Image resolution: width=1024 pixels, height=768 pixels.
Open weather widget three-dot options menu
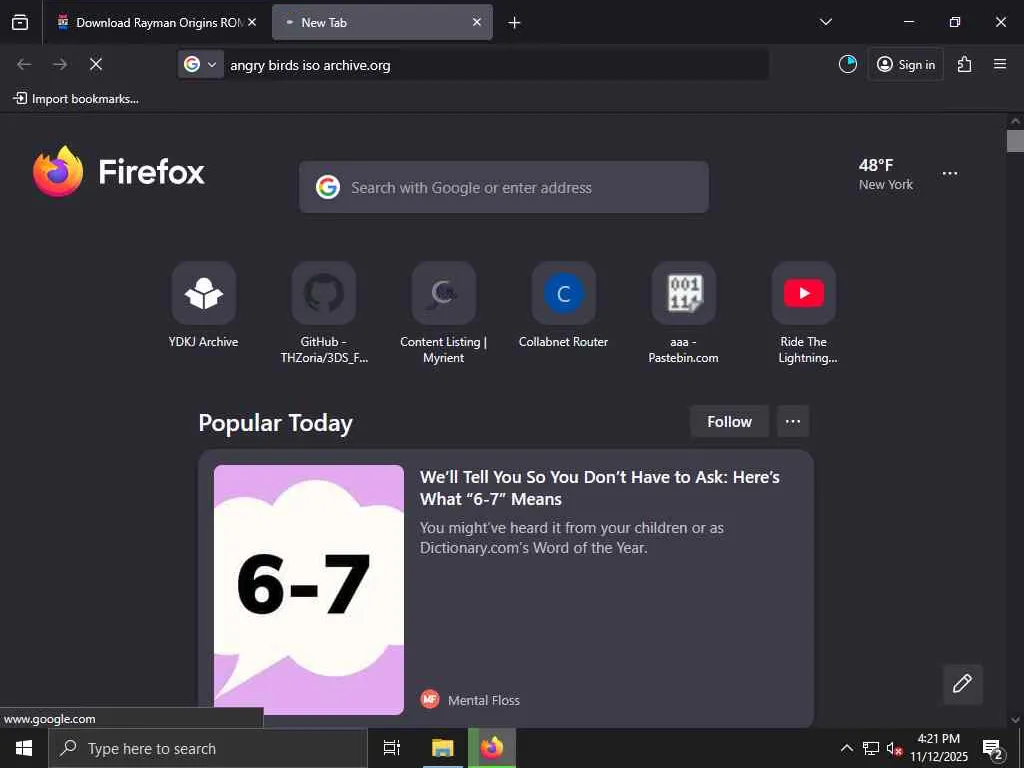[950, 174]
